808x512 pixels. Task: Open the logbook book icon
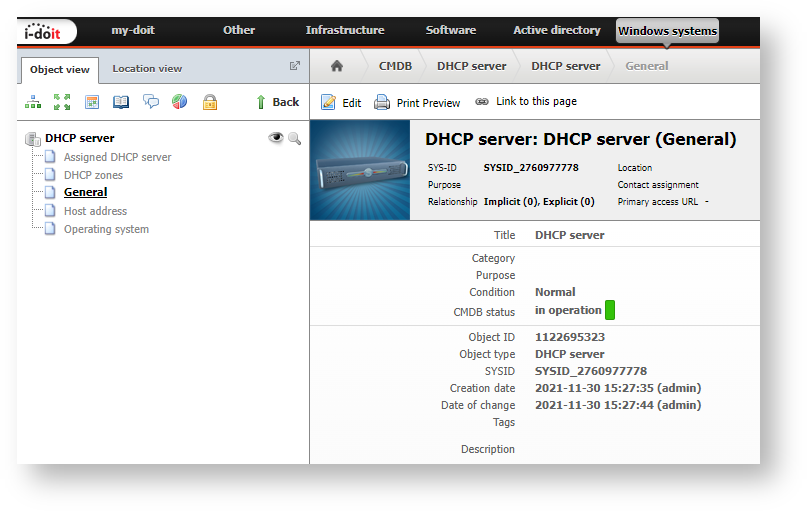(121, 102)
